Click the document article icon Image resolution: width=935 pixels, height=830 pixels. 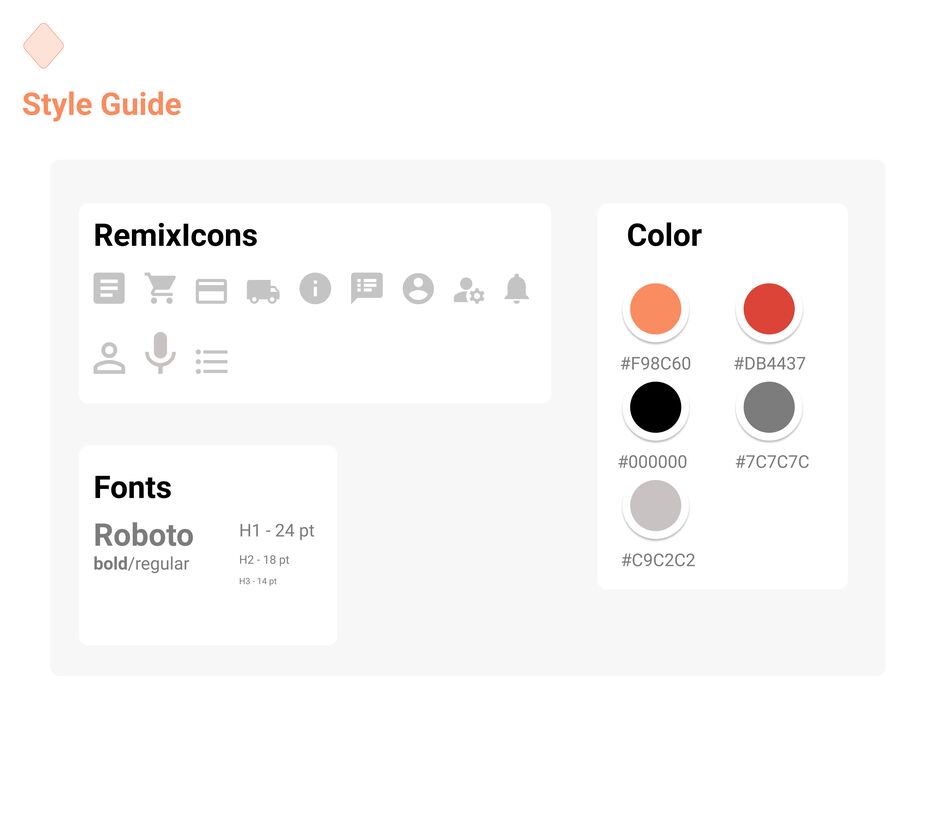point(109,289)
